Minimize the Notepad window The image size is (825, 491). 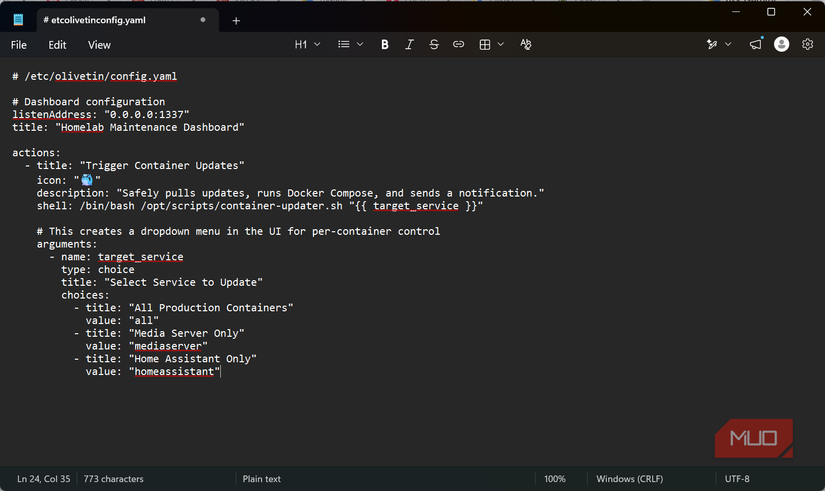tap(736, 12)
